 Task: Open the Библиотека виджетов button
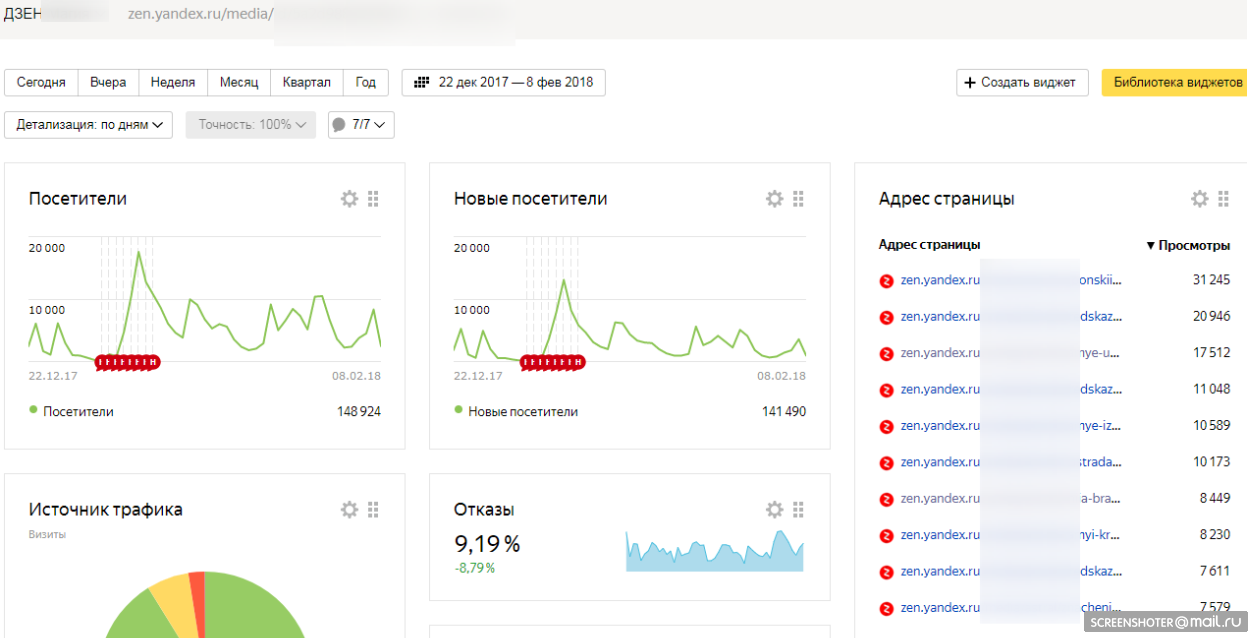click(x=1177, y=82)
